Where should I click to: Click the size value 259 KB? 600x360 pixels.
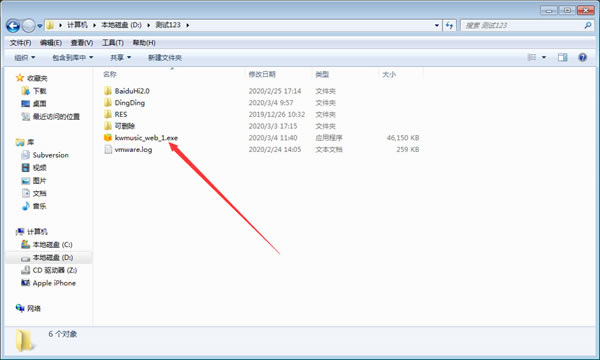click(x=408, y=150)
